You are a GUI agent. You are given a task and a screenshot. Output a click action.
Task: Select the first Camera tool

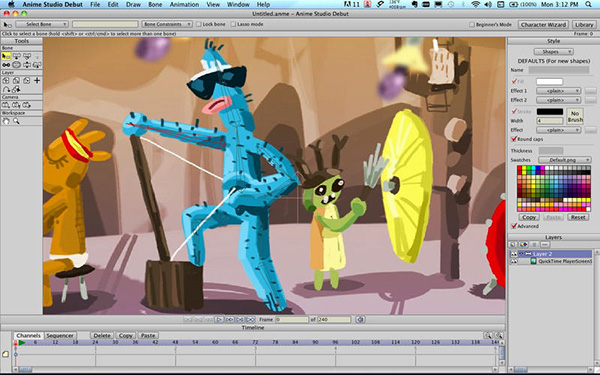tap(6, 105)
